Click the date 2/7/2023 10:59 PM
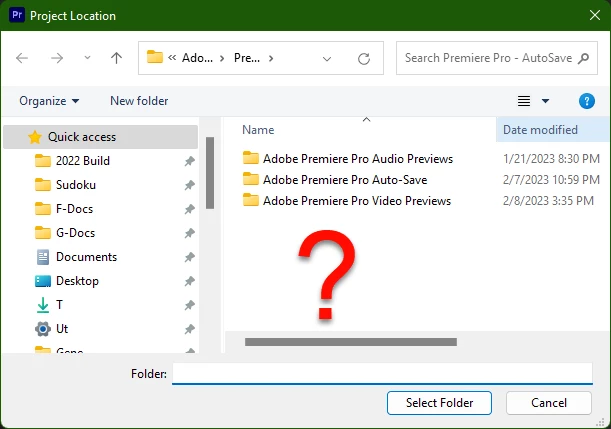611x429 pixels. pyautogui.click(x=551, y=180)
